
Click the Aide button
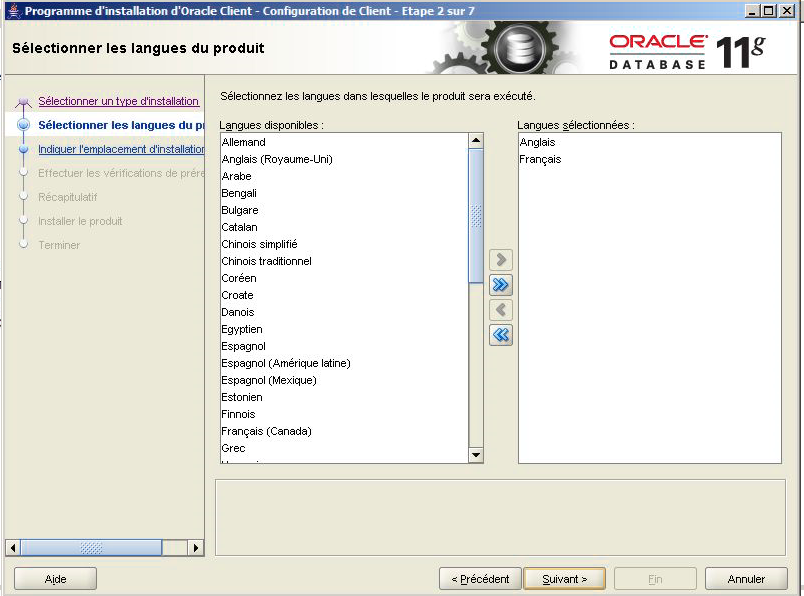55,579
